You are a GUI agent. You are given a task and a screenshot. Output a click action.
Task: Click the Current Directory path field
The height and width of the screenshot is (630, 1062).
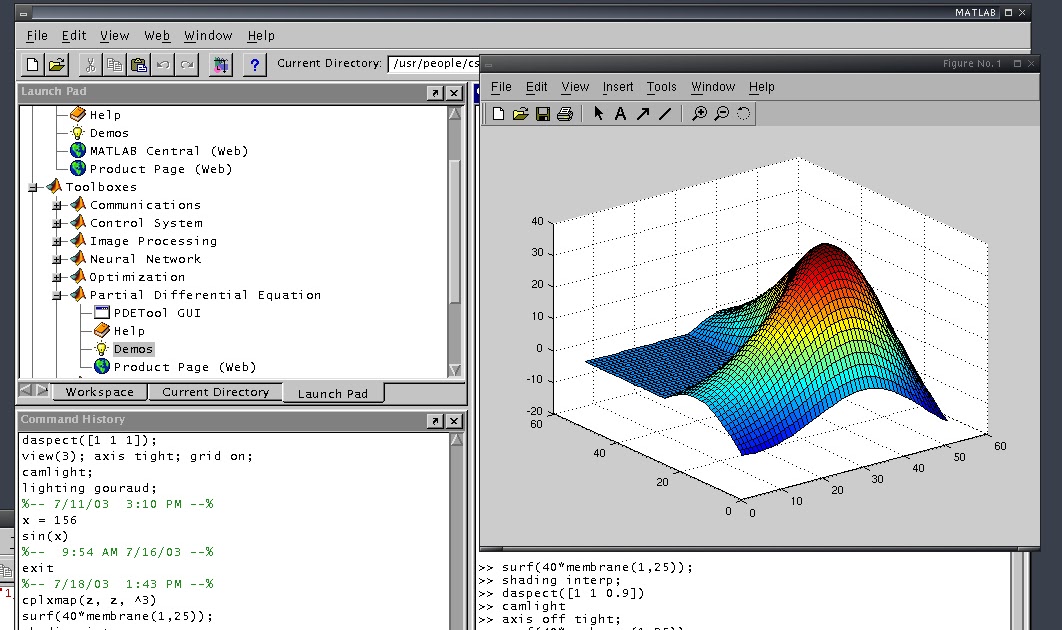[434, 64]
